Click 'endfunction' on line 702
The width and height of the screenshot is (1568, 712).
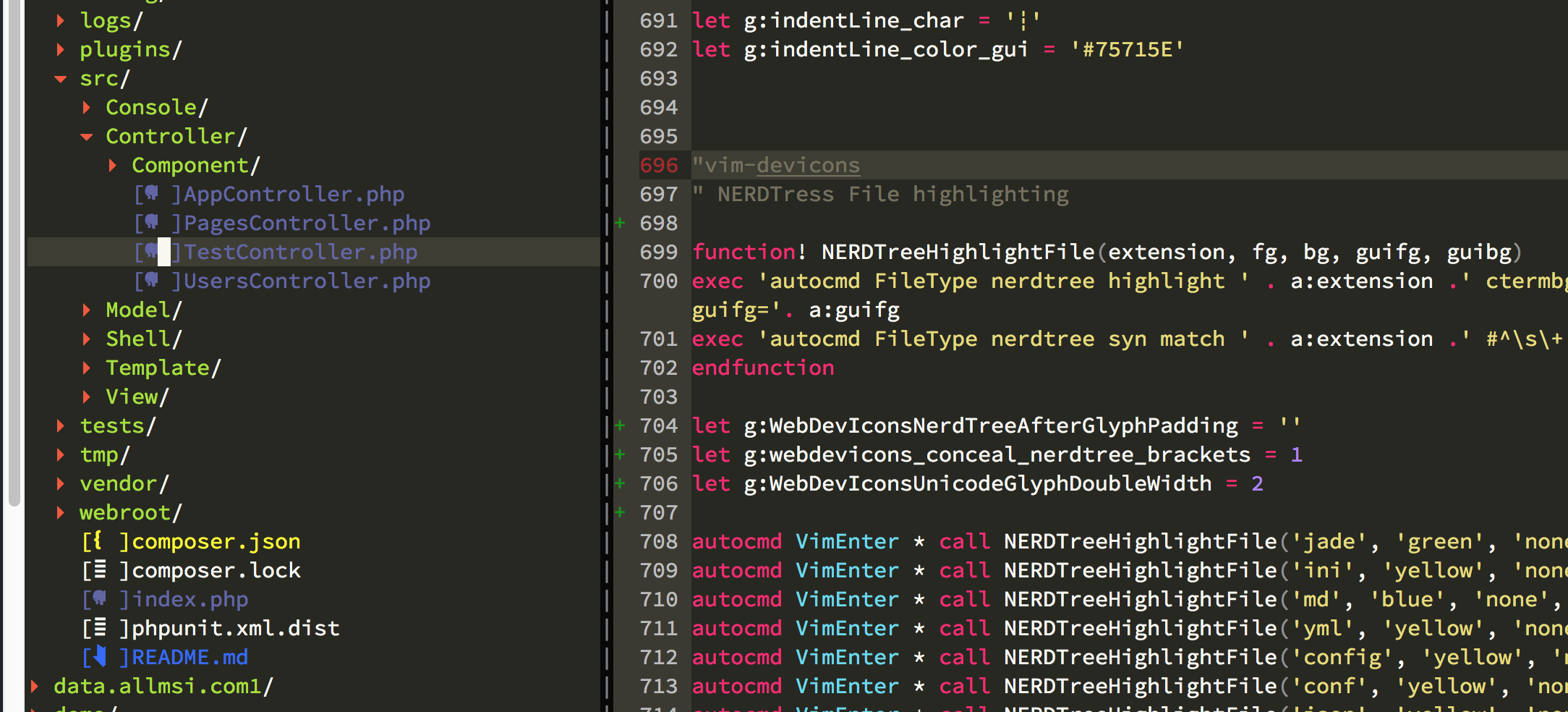point(763,368)
